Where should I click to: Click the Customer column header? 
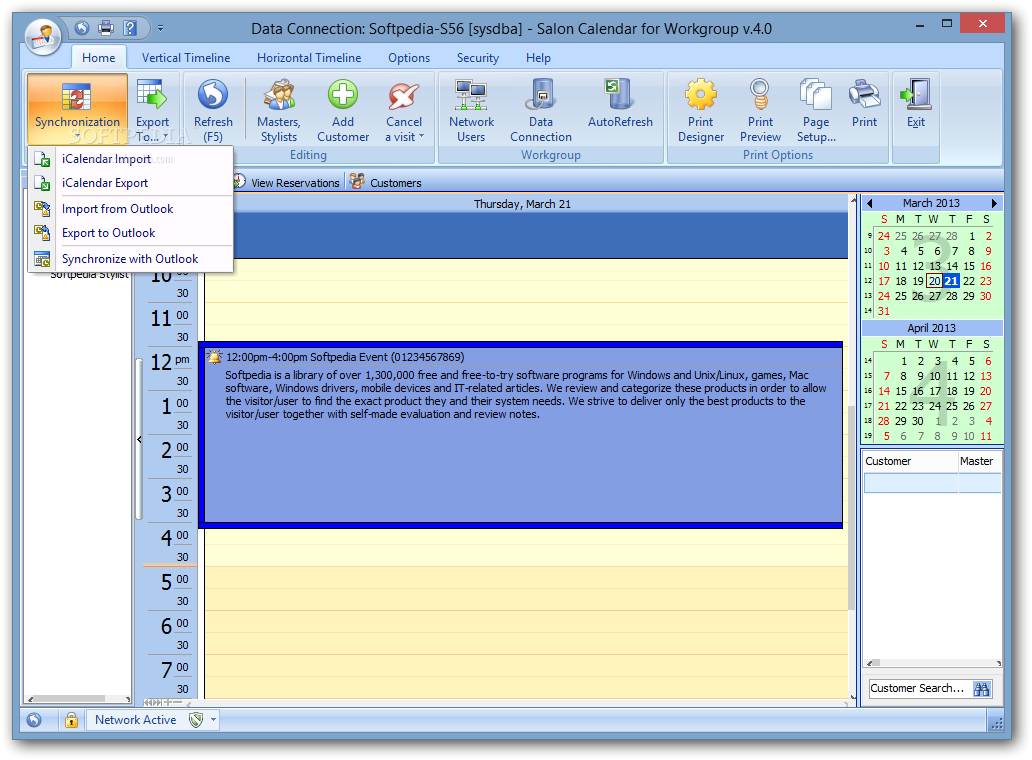tap(910, 461)
